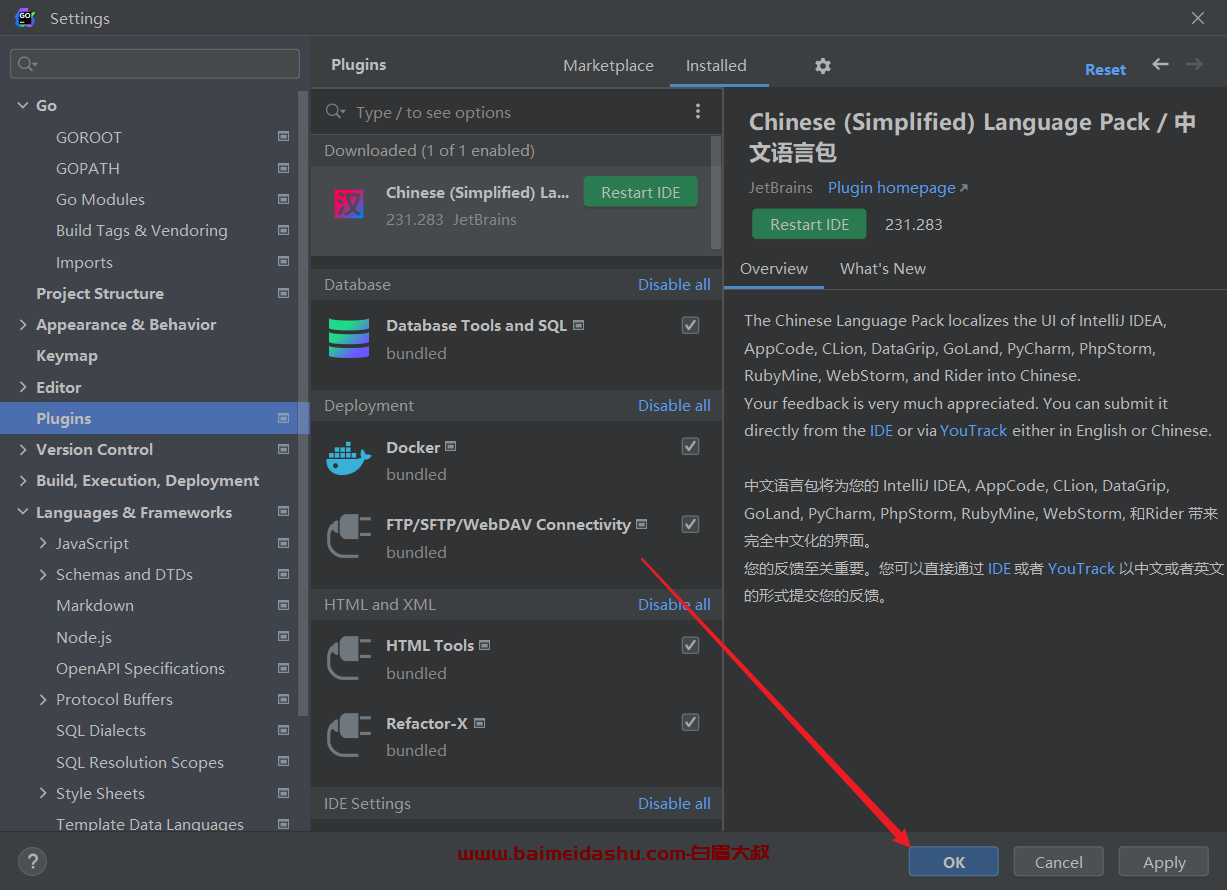
Task: Open the Plugin homepage link
Action: [x=898, y=188]
